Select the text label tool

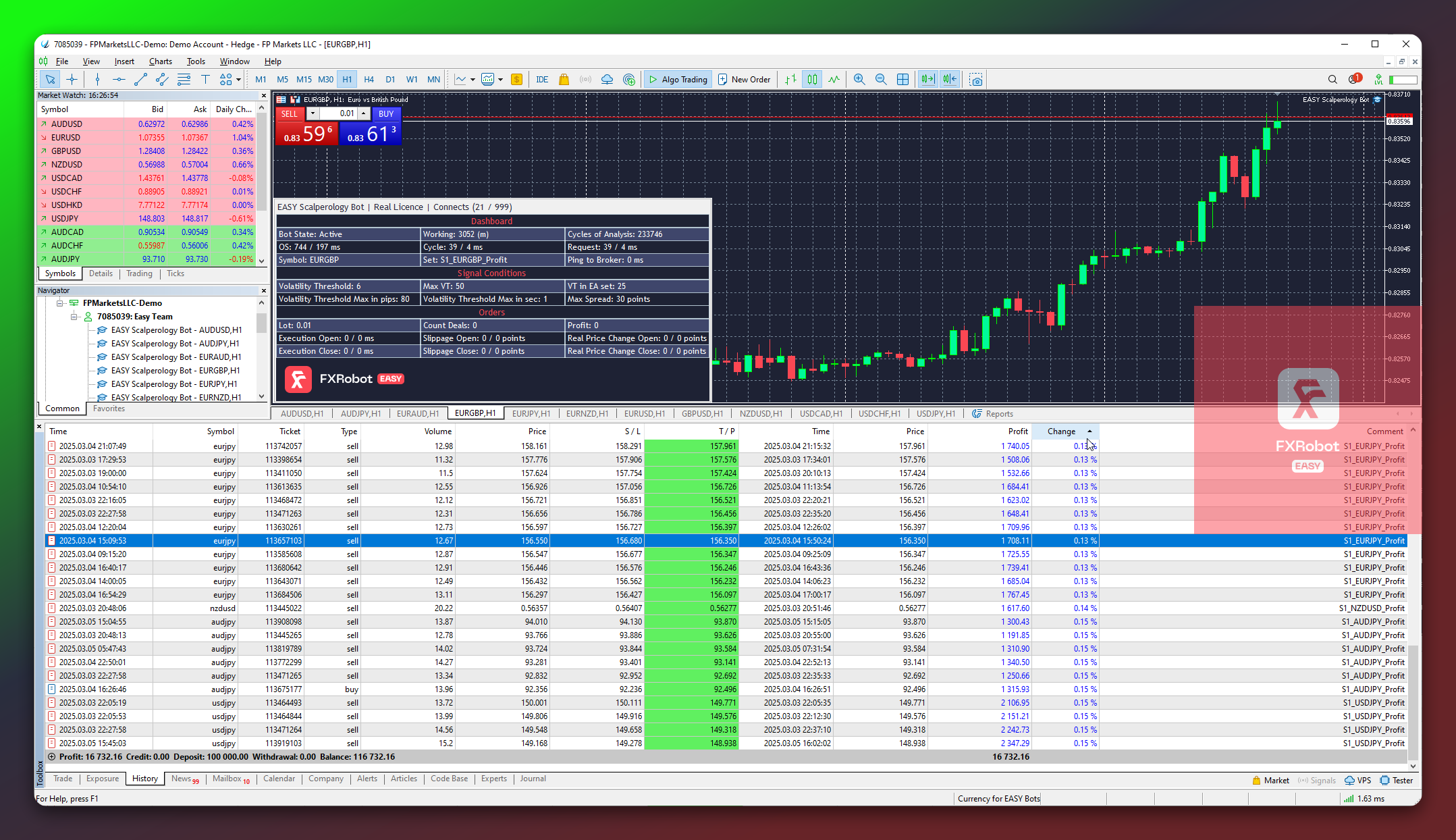(205, 80)
